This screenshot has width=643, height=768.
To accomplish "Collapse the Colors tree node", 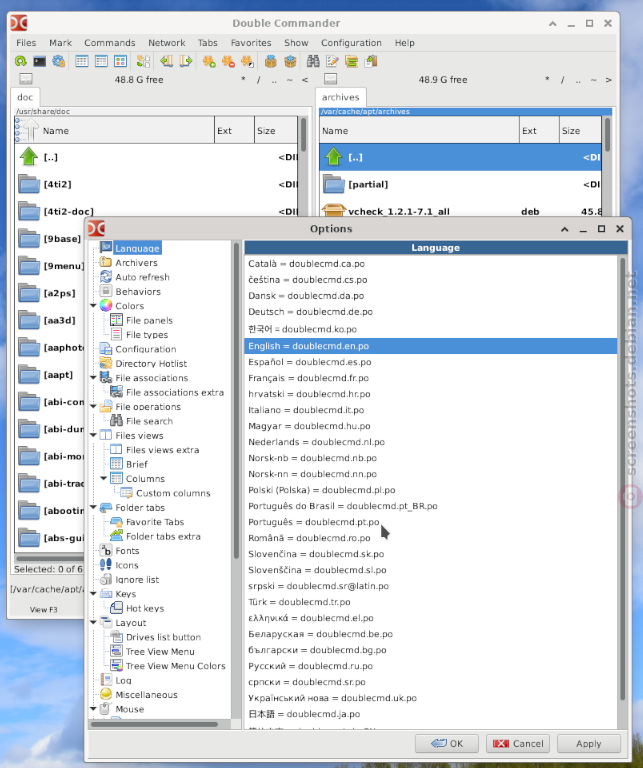I will pos(94,306).
